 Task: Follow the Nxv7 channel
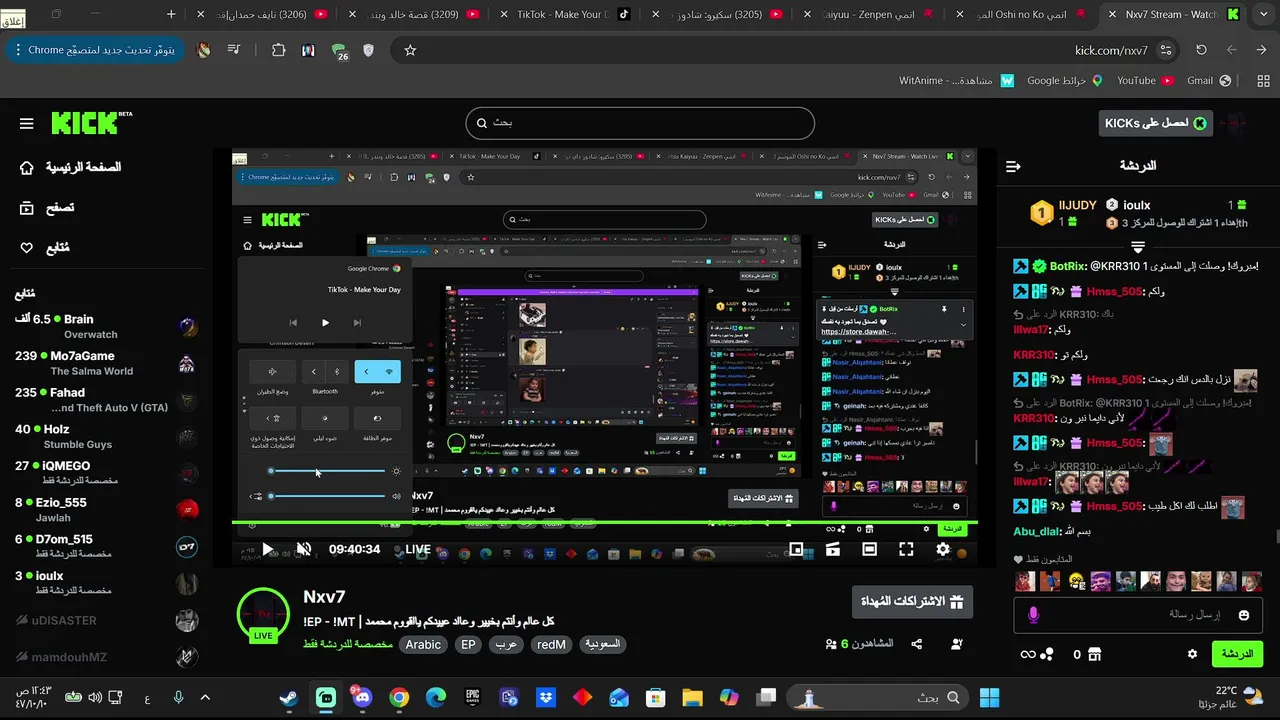coord(957,644)
